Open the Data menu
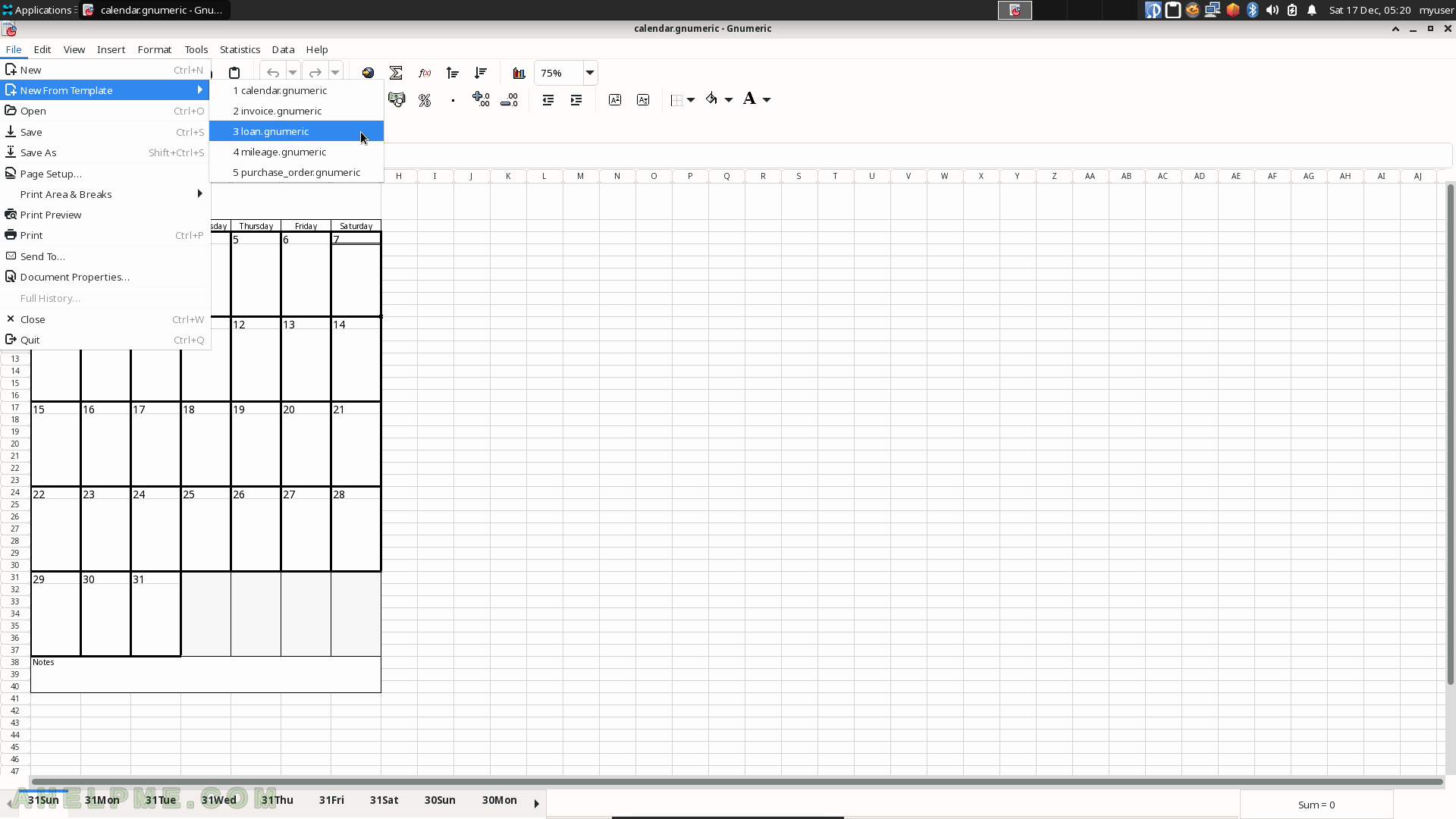This screenshot has height=819, width=1456. click(x=283, y=49)
